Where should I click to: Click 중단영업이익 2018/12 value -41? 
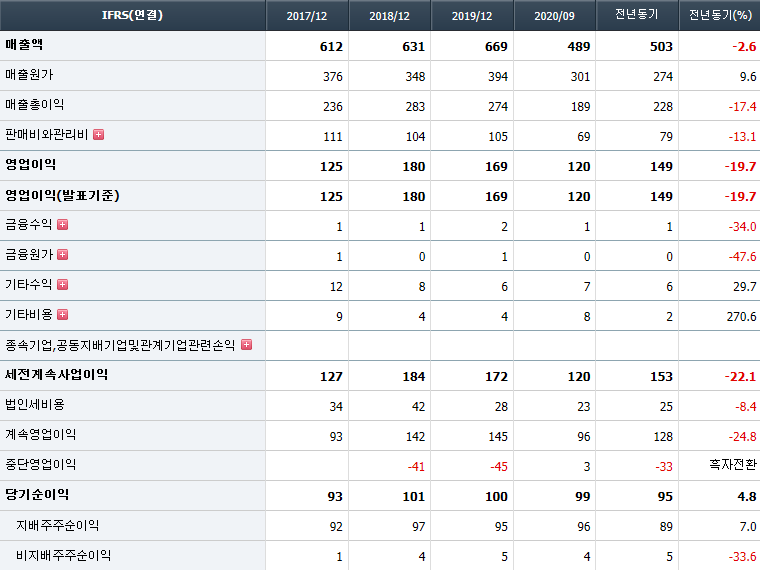pyautogui.click(x=416, y=467)
